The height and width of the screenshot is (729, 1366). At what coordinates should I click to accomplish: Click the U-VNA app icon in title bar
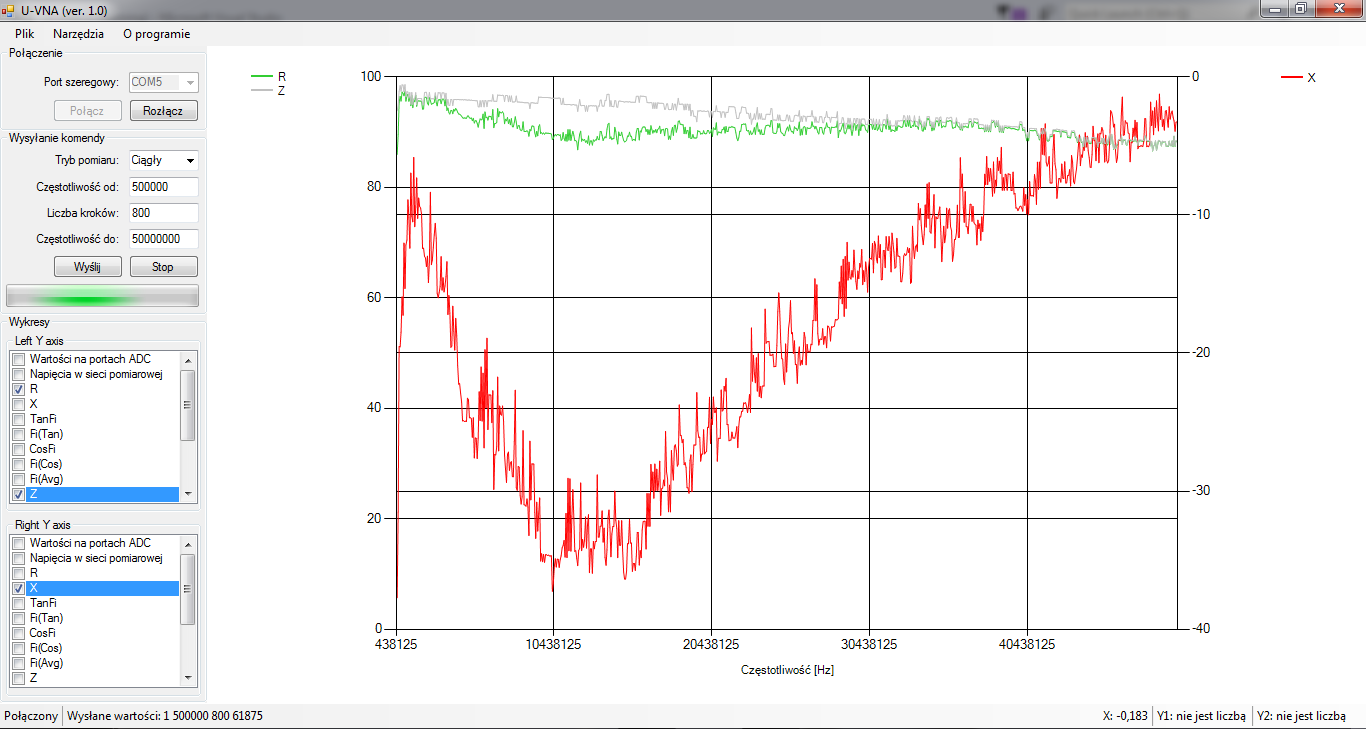[8, 10]
